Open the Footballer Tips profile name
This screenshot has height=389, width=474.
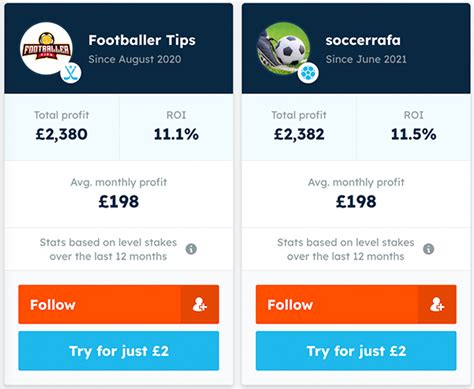click(142, 40)
